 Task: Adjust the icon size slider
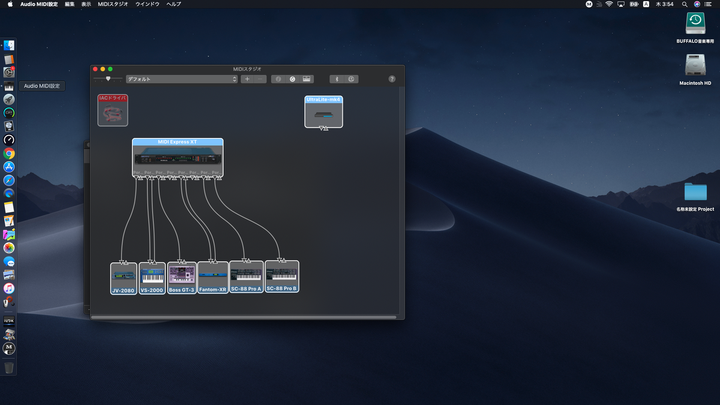(x=107, y=78)
